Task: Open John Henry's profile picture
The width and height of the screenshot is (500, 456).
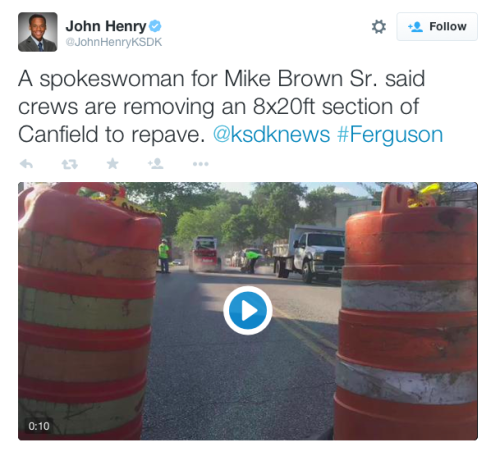Action: (38, 32)
